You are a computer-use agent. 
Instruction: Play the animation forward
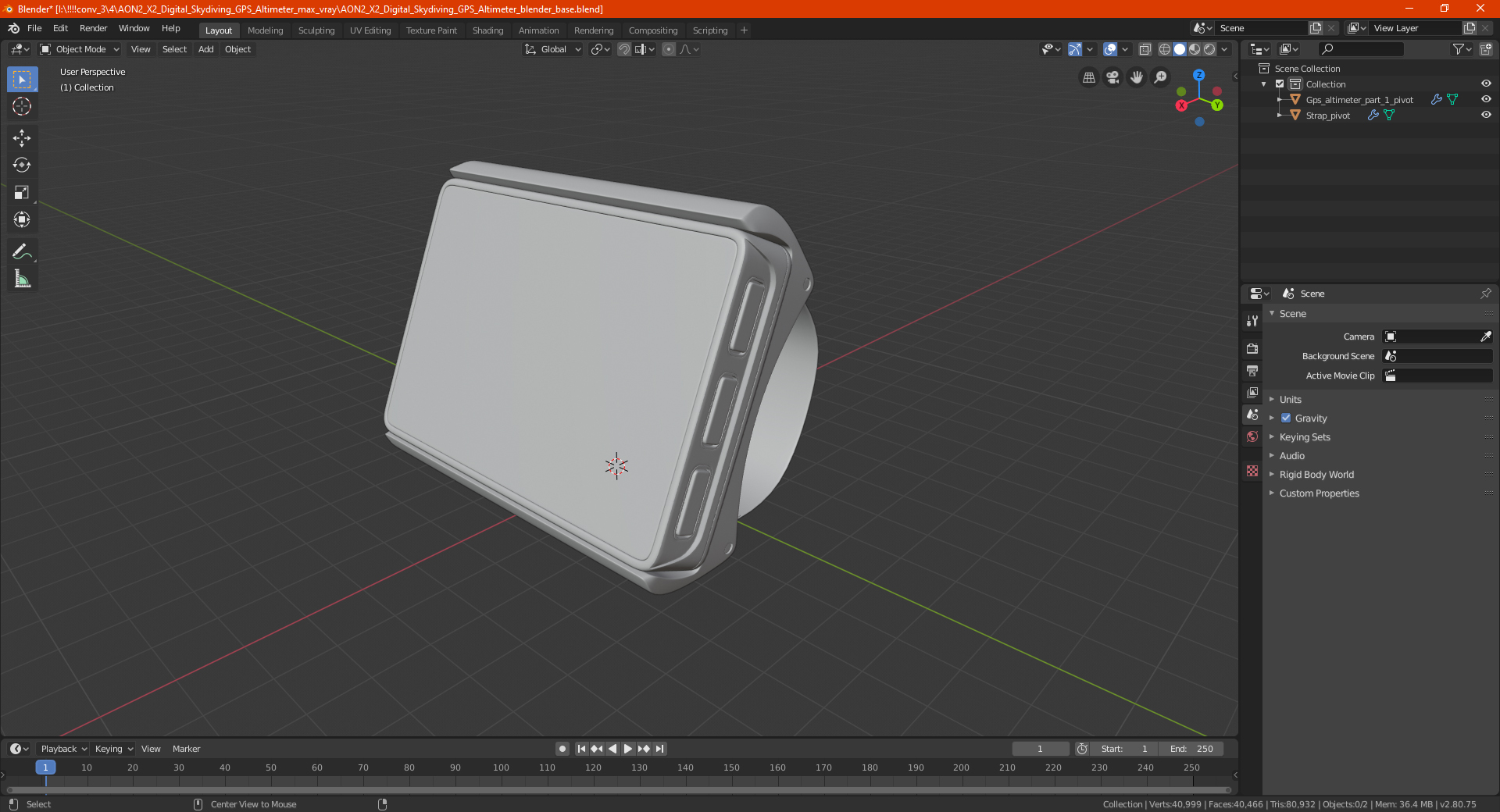(x=628, y=749)
